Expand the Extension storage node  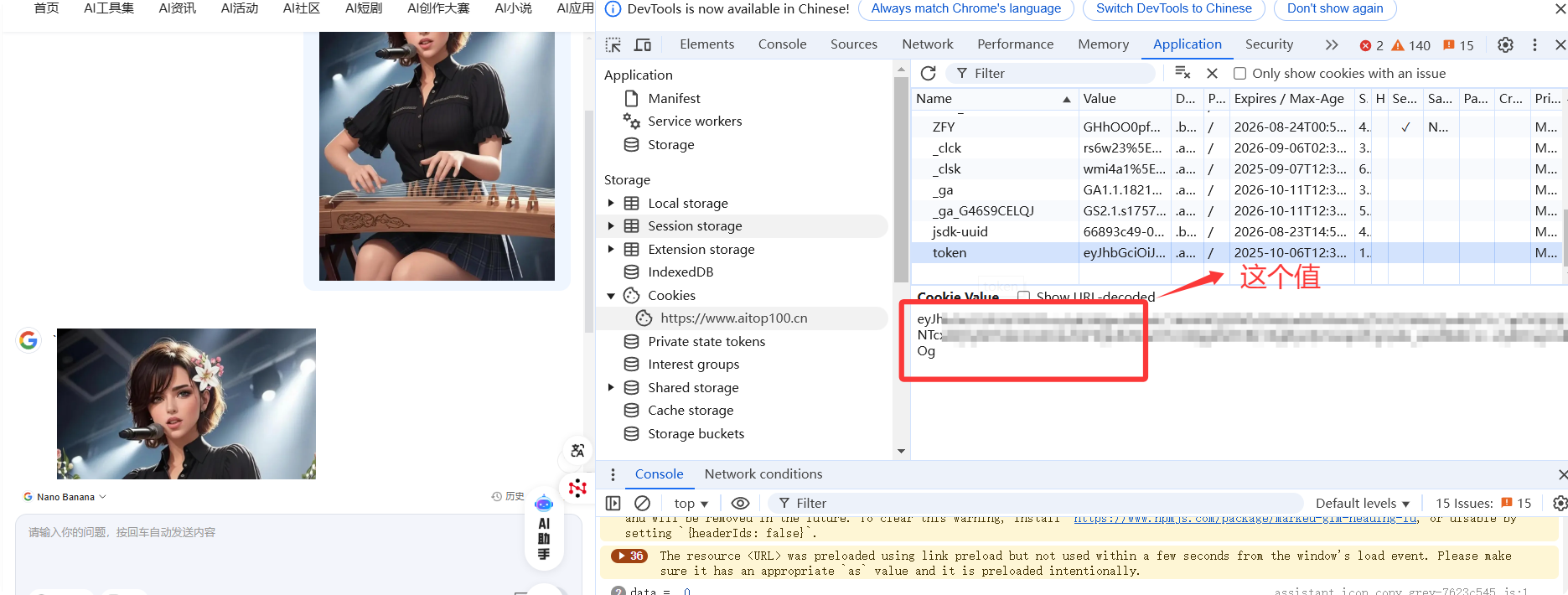pos(611,249)
